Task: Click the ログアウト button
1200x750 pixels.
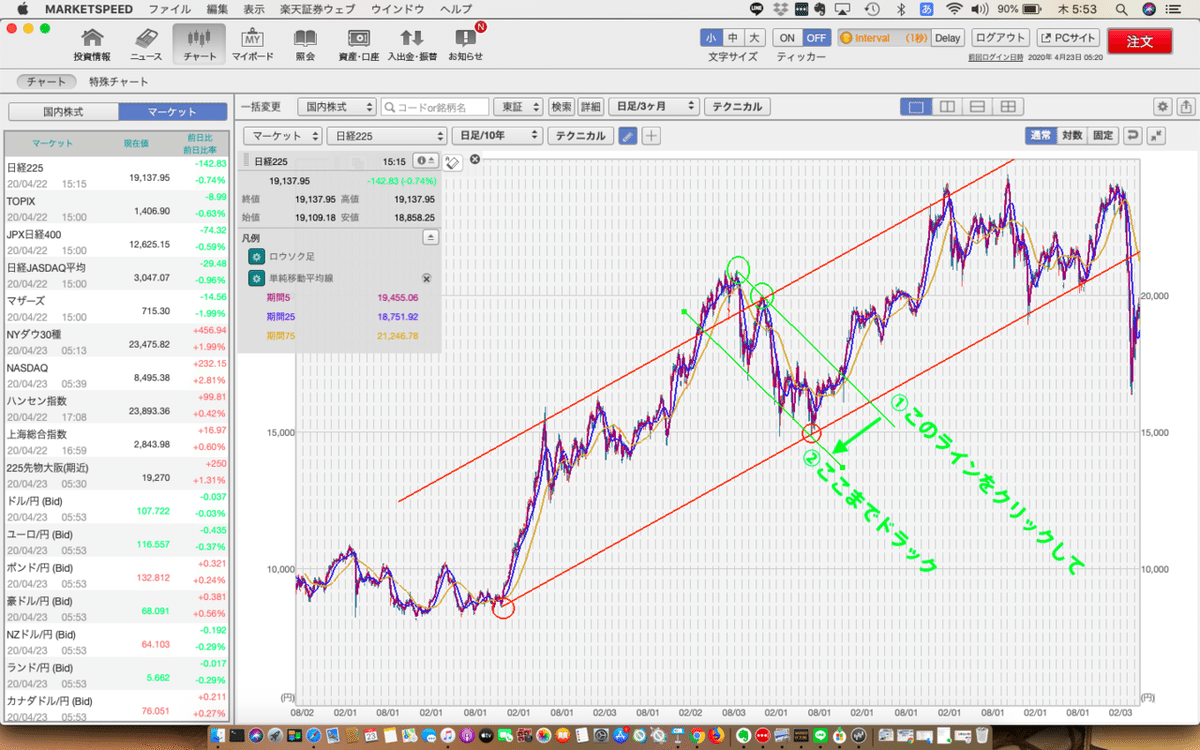Action: tap(1000, 38)
